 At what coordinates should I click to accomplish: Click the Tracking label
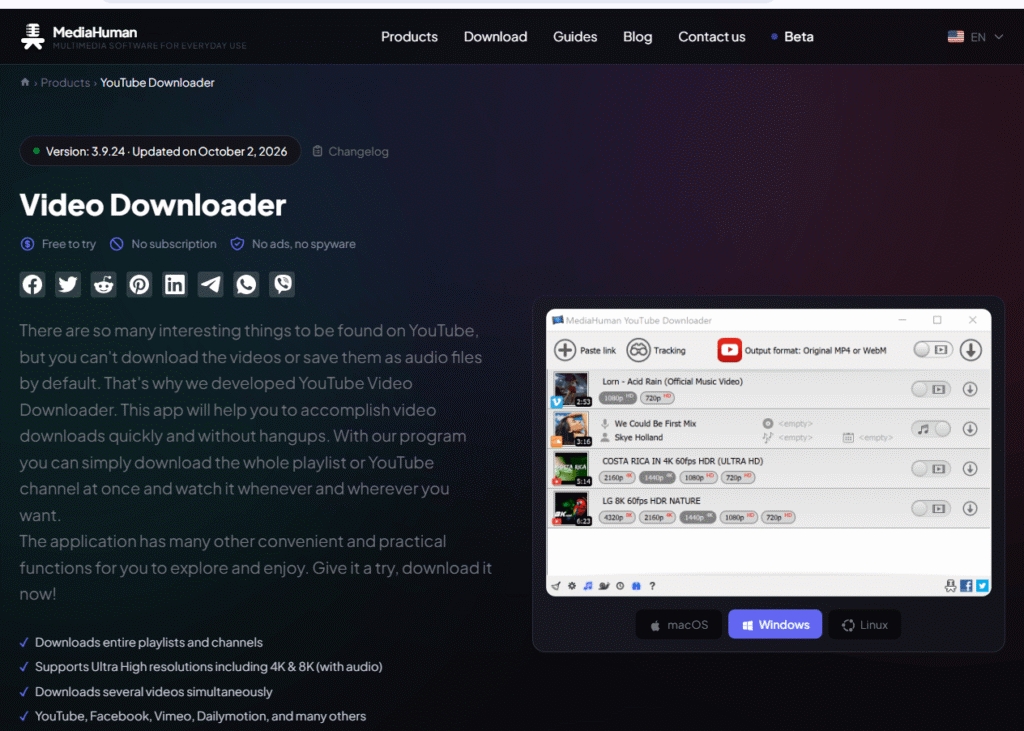[669, 351]
